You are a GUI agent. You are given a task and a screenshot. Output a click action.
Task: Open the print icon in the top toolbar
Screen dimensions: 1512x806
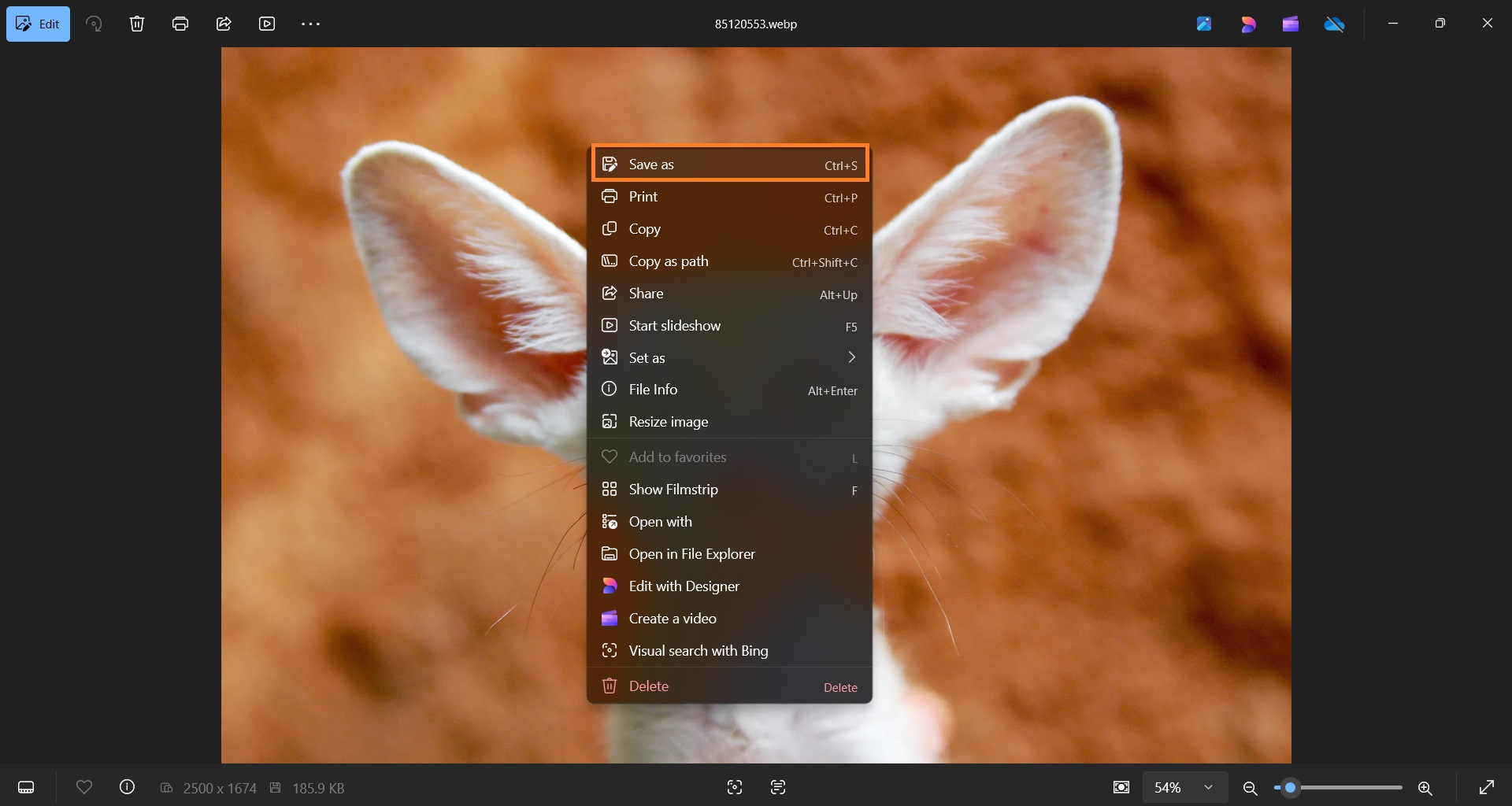point(180,24)
